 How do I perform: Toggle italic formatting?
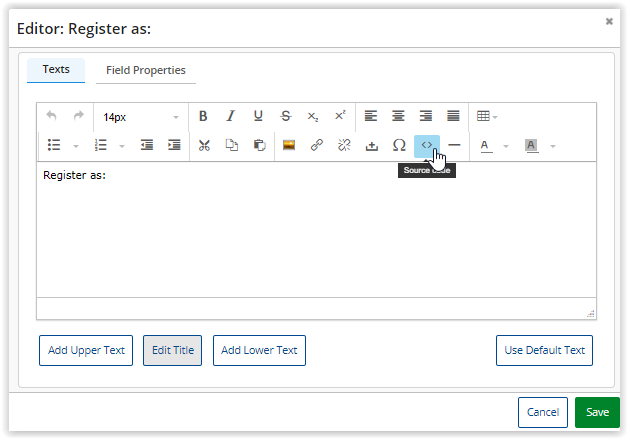230,116
